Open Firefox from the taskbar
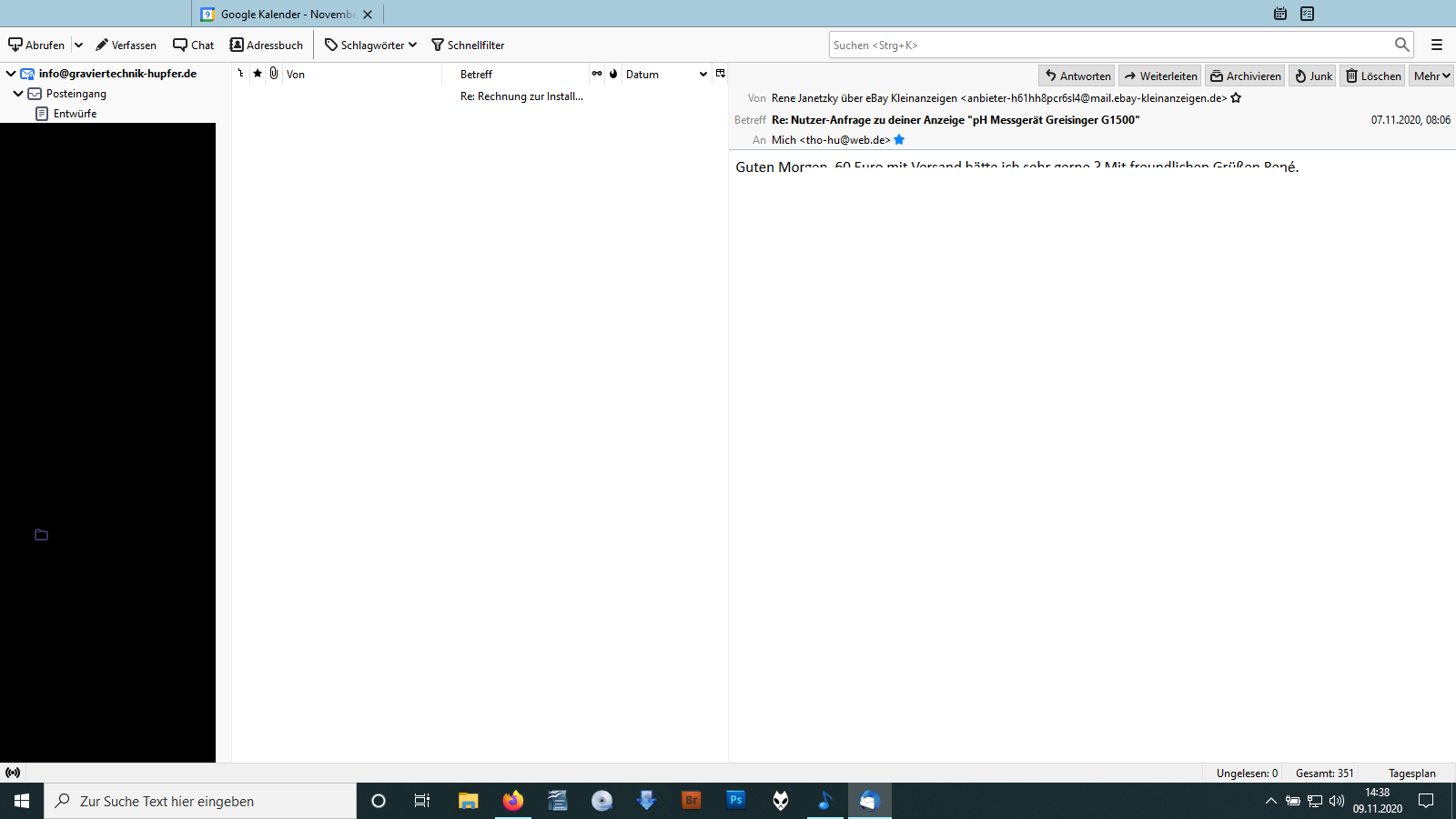Viewport: 1456px width, 819px height. click(513, 801)
